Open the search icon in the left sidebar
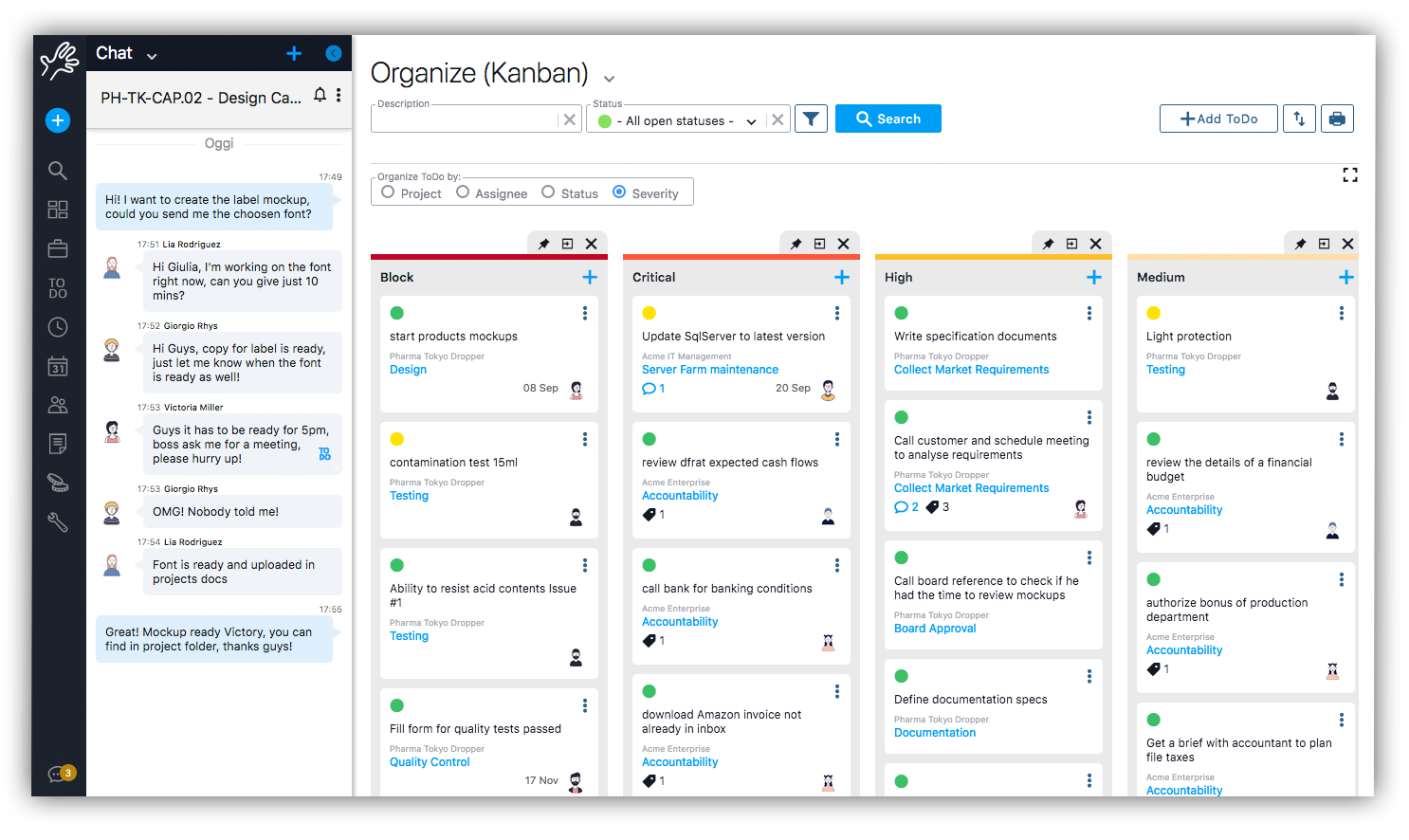Image resolution: width=1409 pixels, height=840 pixels. pyautogui.click(x=58, y=171)
